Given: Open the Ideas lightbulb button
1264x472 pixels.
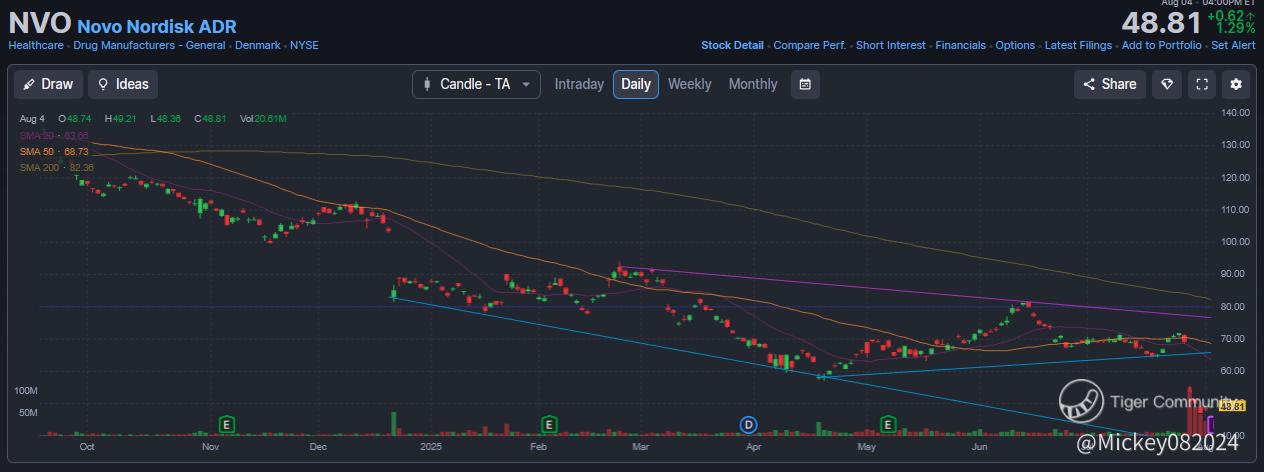Looking at the screenshot, I should [123, 84].
